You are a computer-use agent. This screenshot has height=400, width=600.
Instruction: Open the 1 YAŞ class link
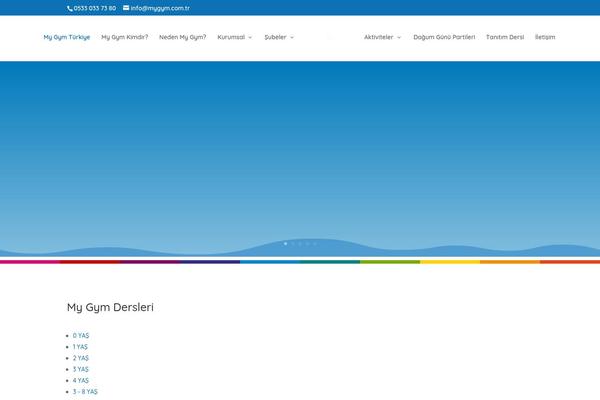[80, 347]
